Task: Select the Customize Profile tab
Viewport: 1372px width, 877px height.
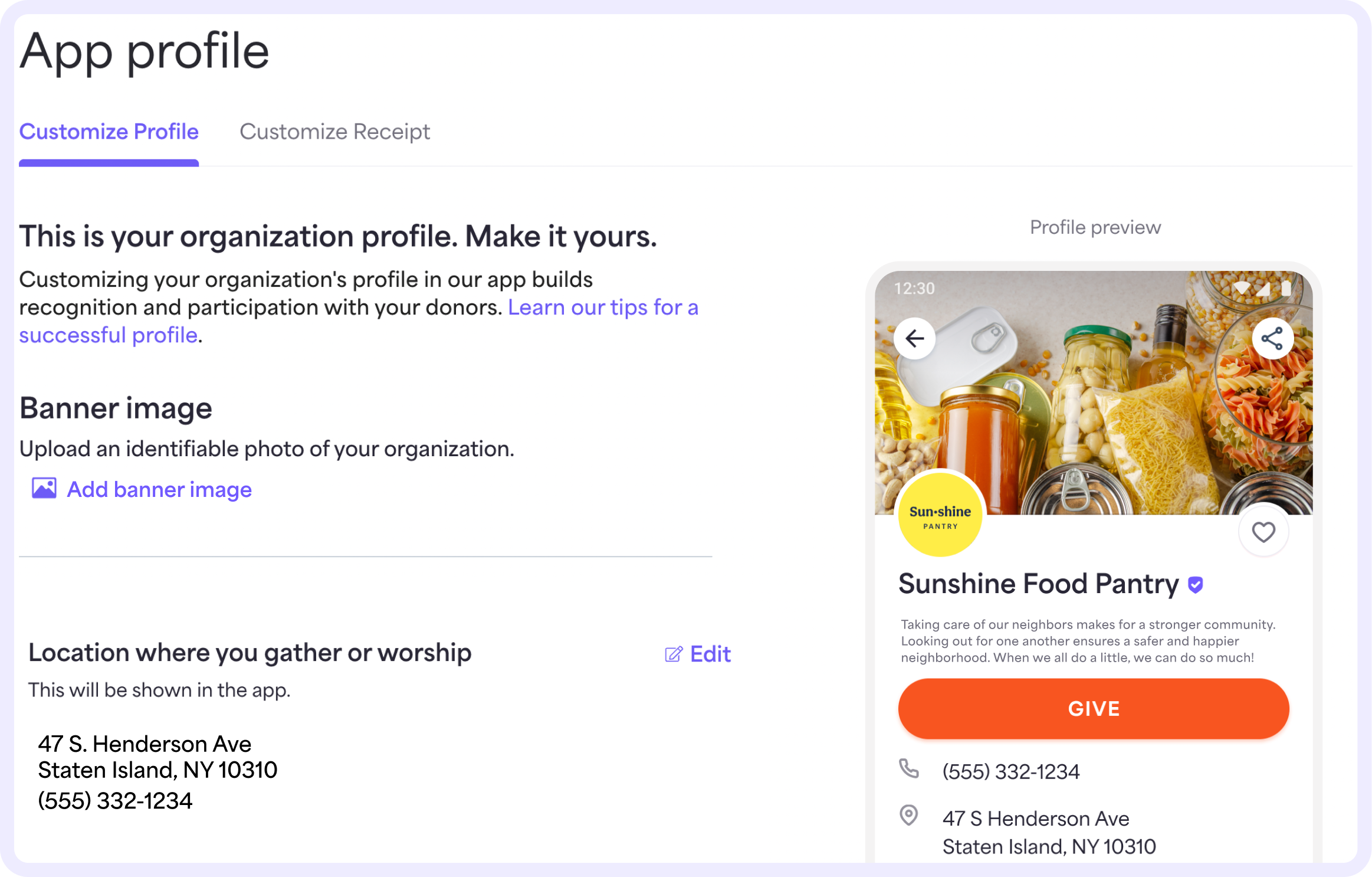Action: click(109, 132)
